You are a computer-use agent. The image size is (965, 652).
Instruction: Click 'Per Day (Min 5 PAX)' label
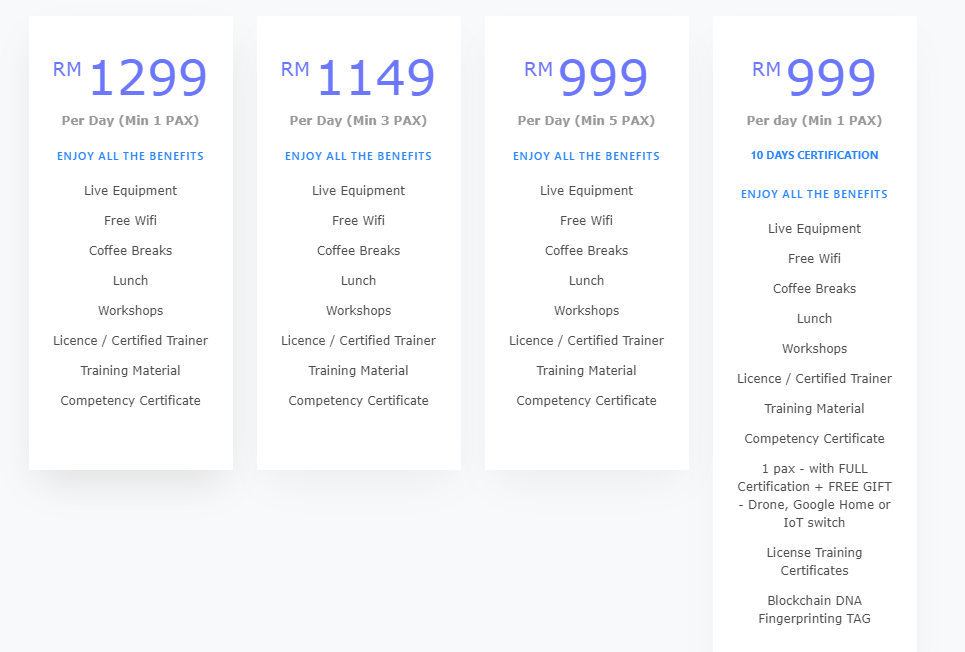[586, 121]
